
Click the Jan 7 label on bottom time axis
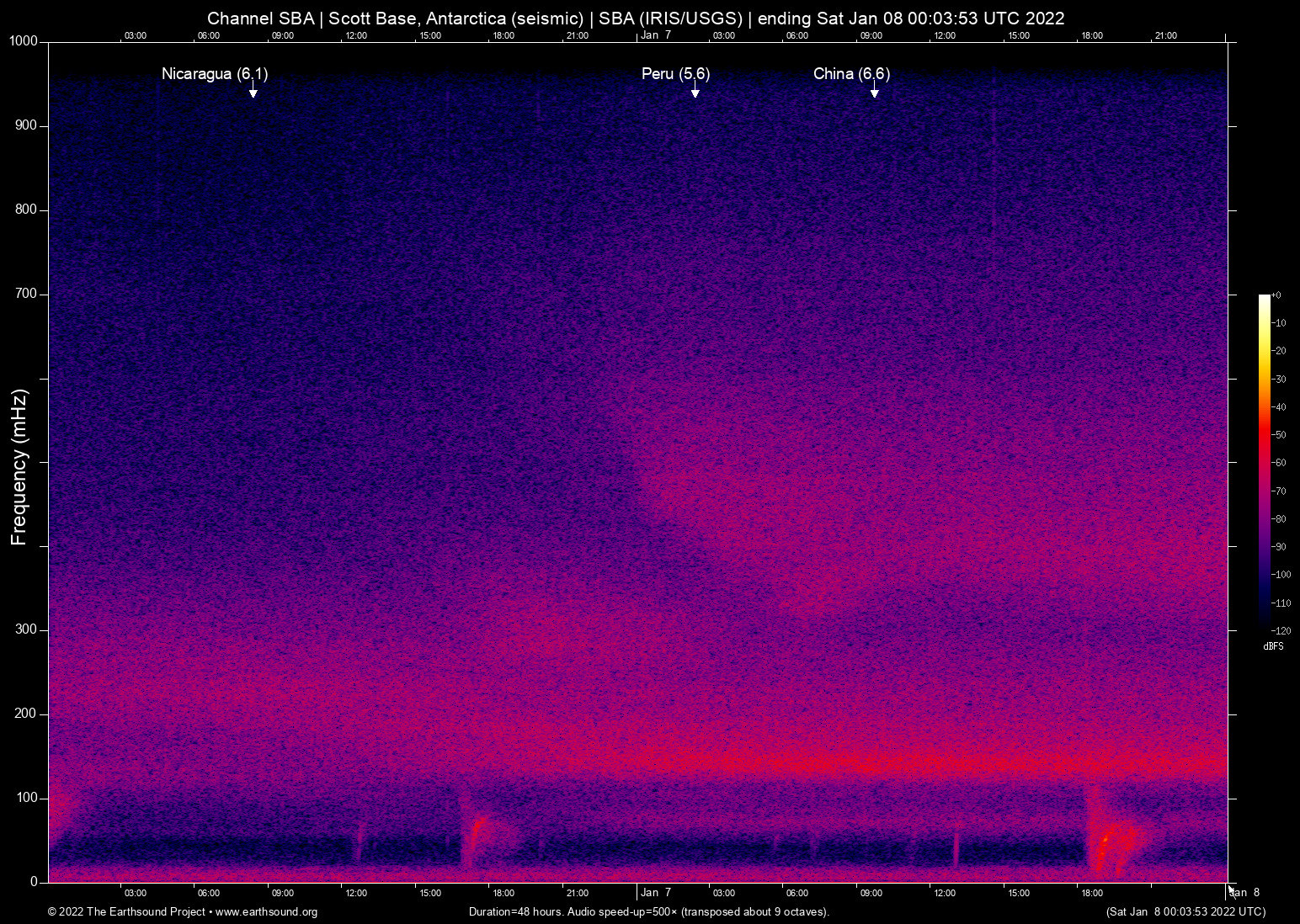pos(655,893)
